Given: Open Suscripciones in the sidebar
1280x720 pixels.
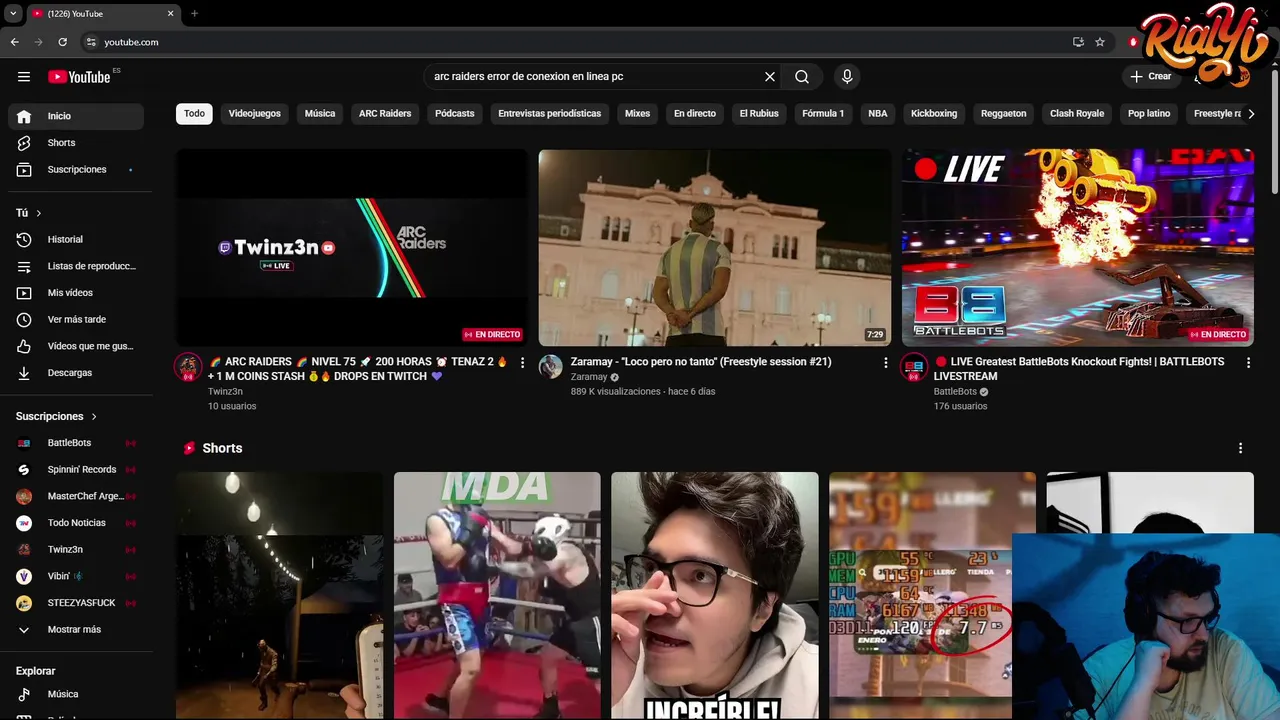Looking at the screenshot, I should (76, 170).
